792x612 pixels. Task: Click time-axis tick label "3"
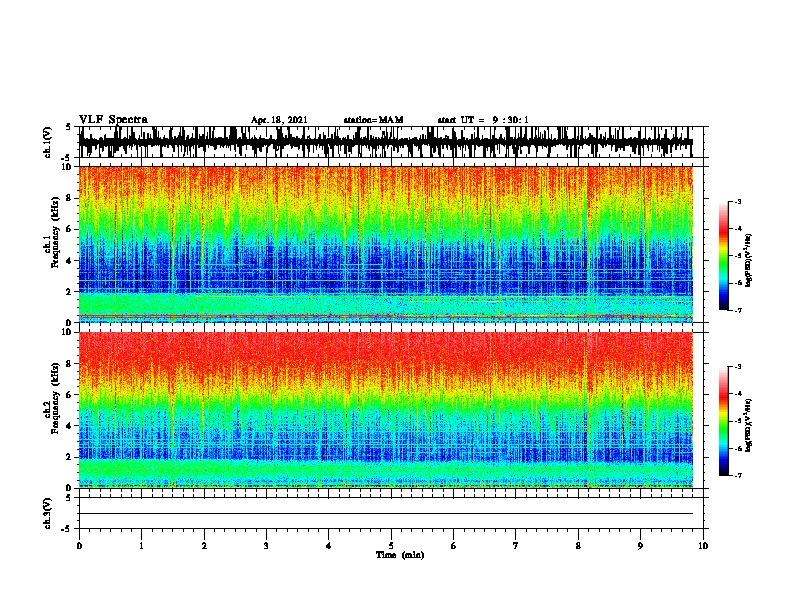[266, 546]
